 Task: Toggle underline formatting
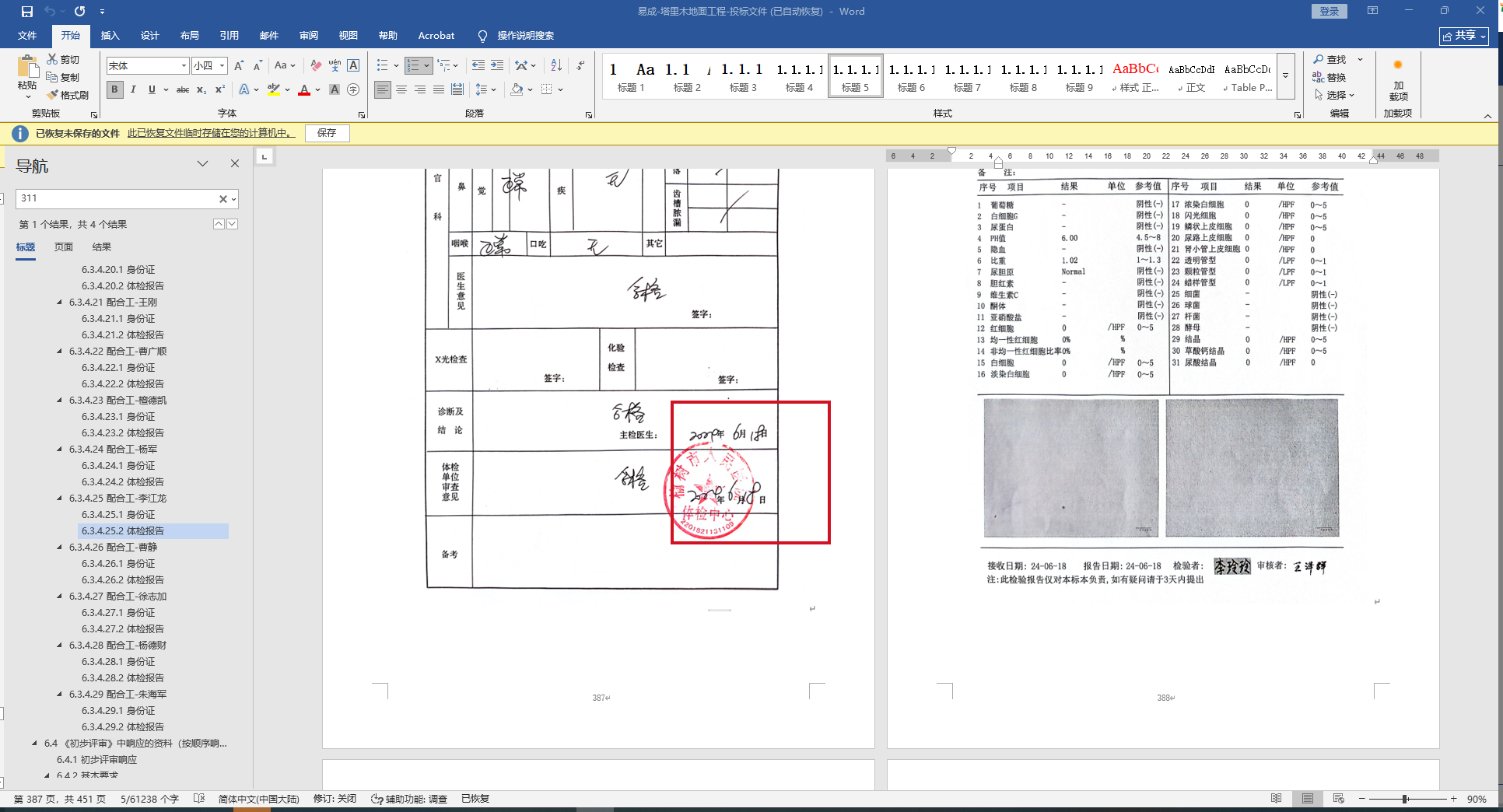[x=152, y=89]
